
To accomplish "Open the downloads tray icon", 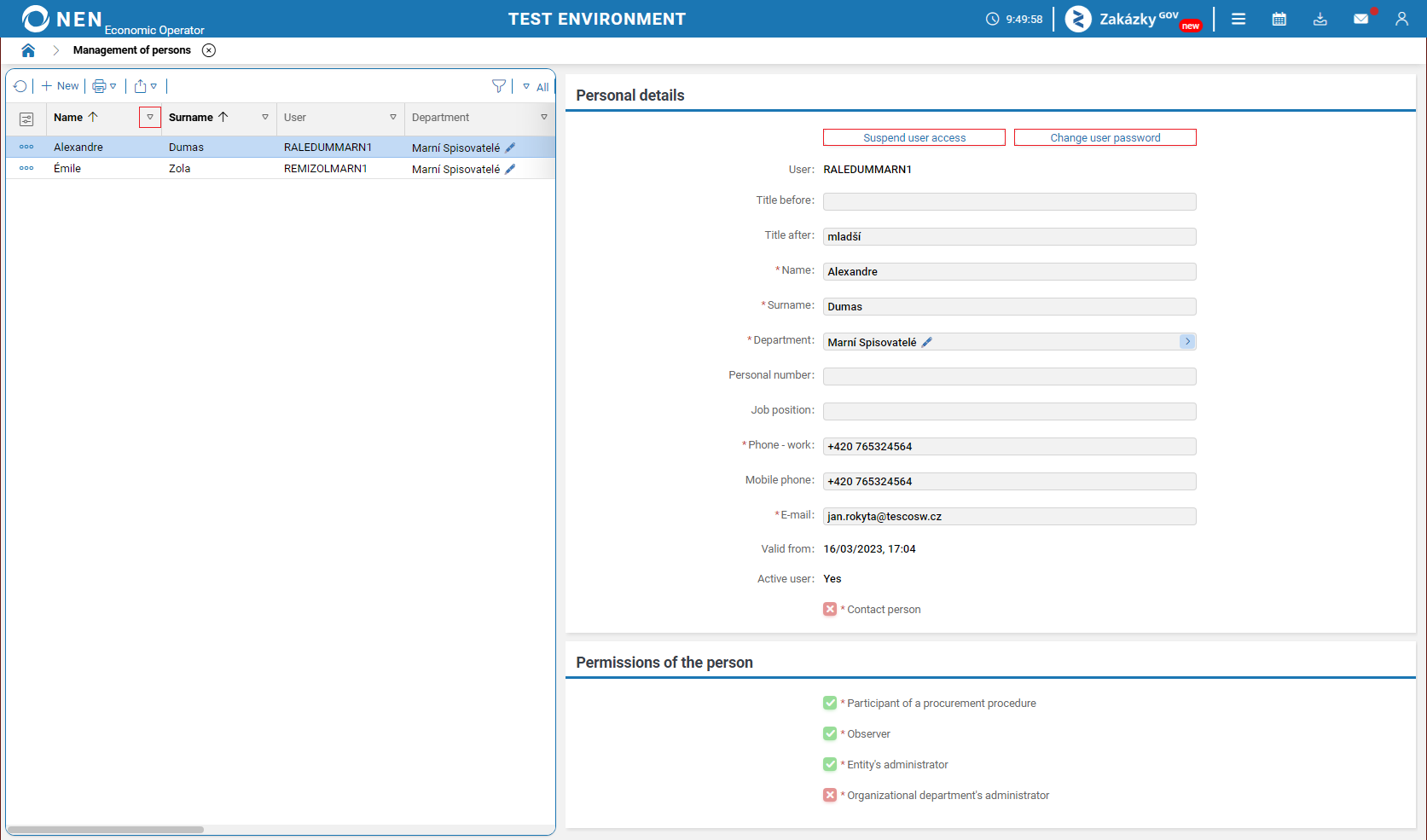I will tap(1320, 19).
